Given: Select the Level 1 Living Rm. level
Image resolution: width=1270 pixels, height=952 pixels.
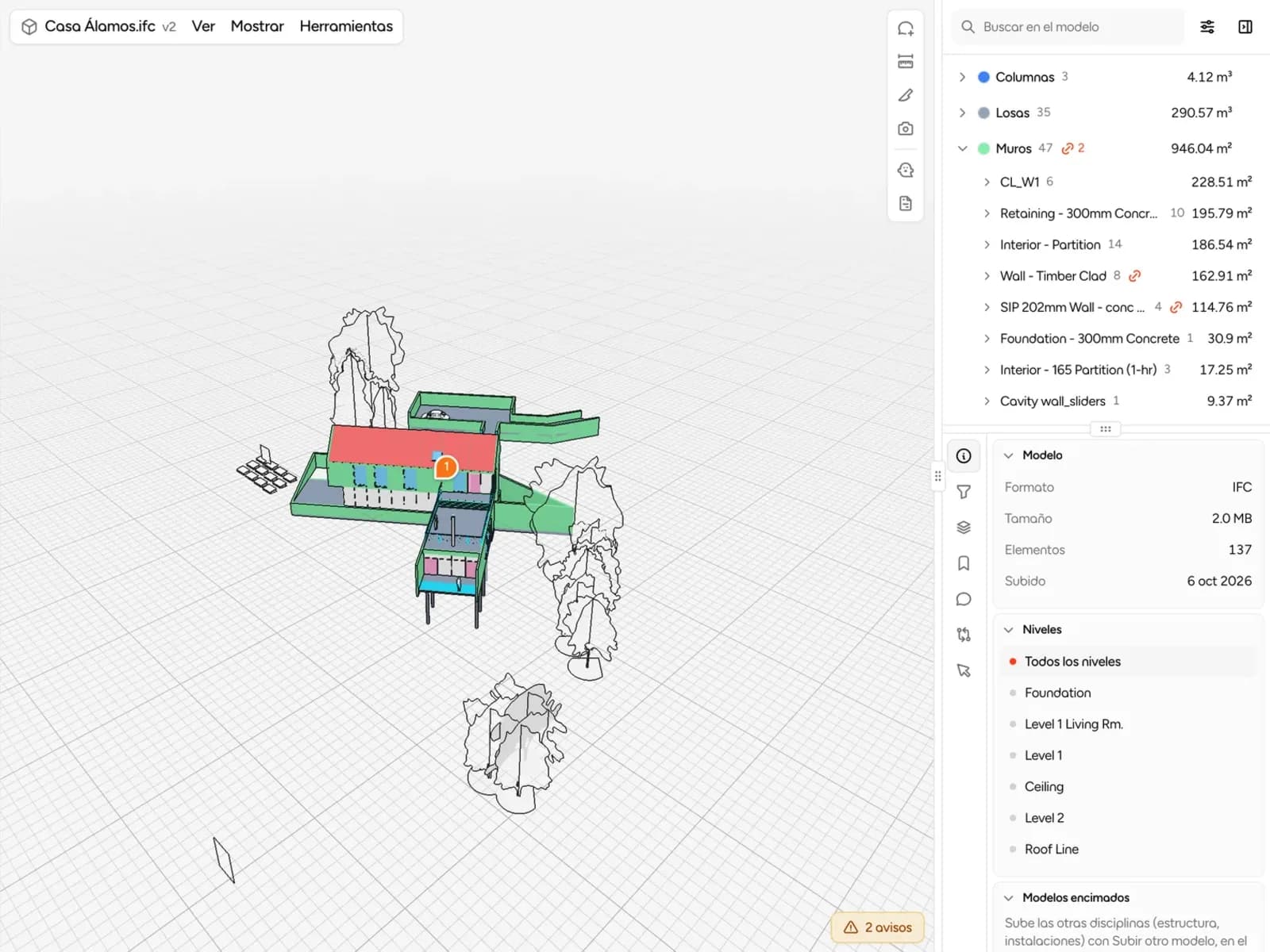Looking at the screenshot, I should (x=1128, y=724).
